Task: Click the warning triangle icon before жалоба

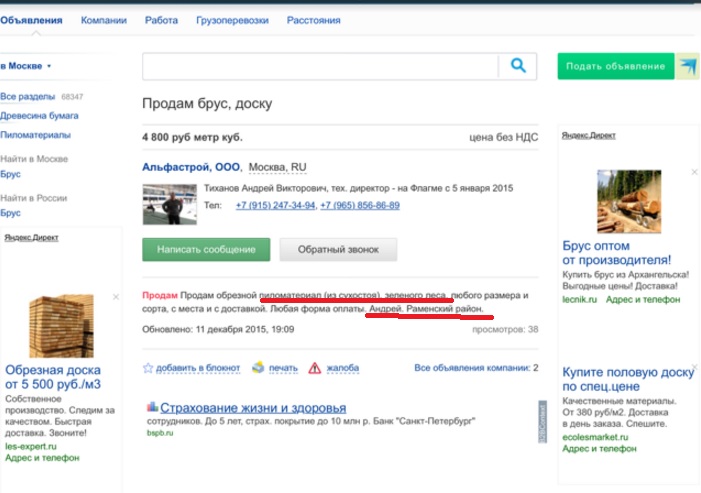Action: coord(315,368)
